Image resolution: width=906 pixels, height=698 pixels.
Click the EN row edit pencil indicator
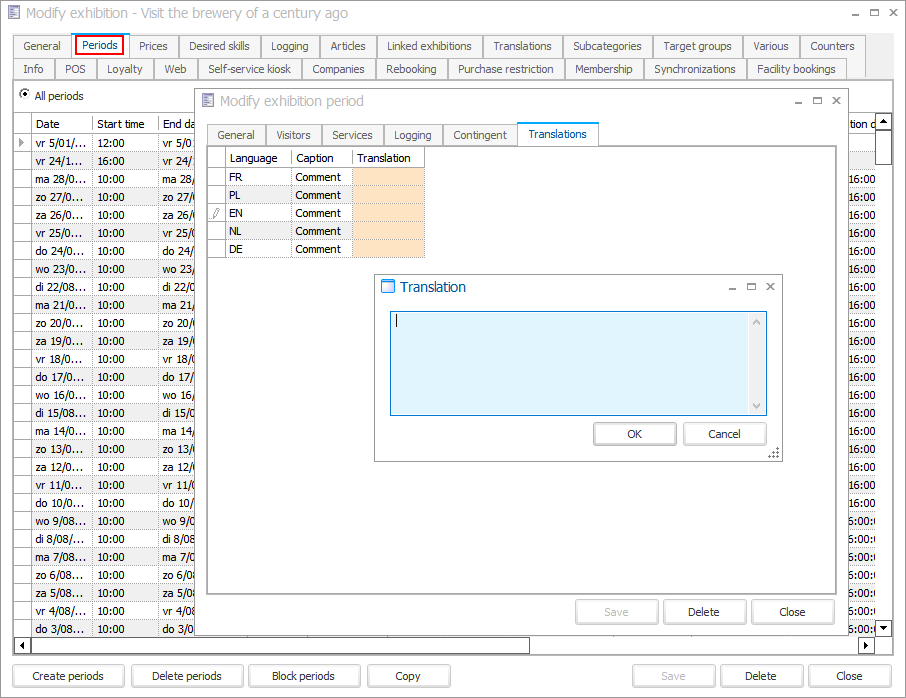216,213
